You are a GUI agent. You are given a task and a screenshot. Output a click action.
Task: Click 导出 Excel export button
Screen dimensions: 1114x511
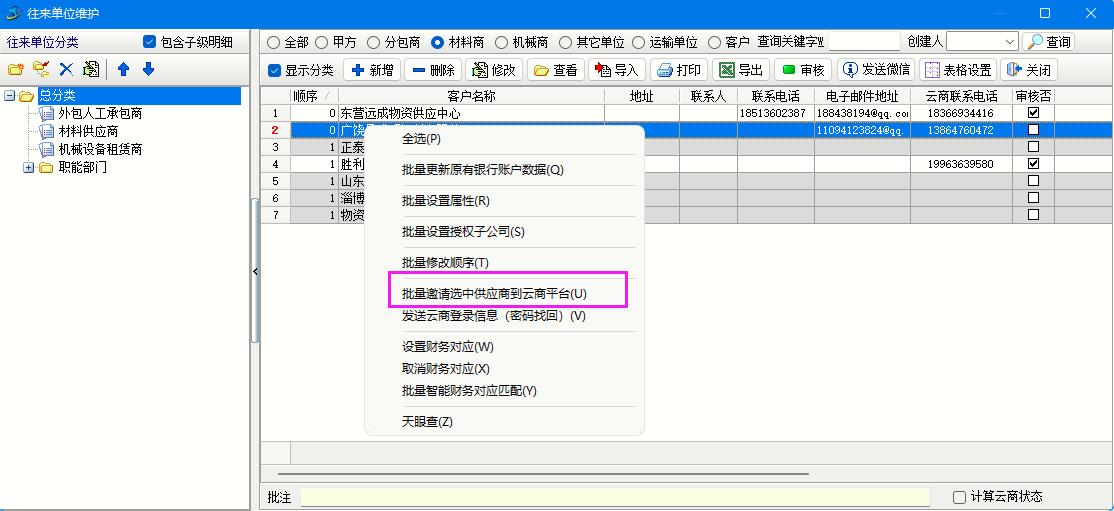coord(741,70)
